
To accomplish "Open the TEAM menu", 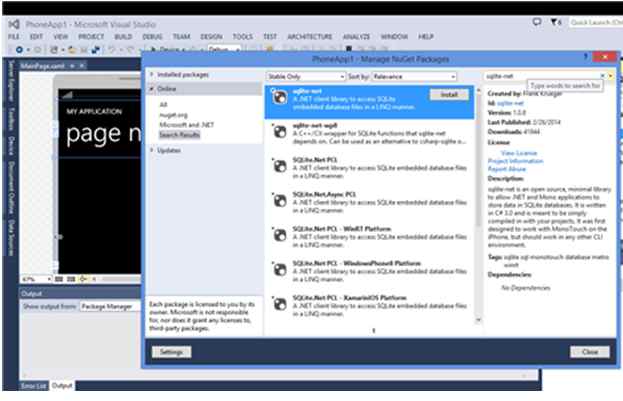I will [x=181, y=36].
